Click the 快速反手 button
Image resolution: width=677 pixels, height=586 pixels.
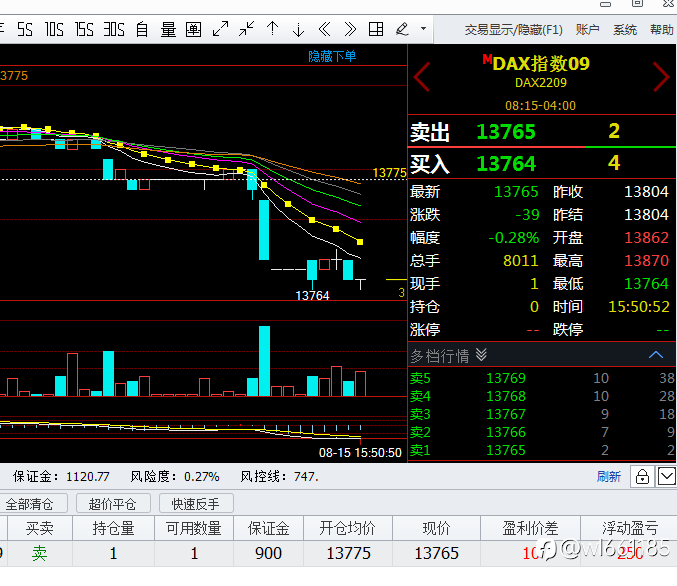coord(196,504)
